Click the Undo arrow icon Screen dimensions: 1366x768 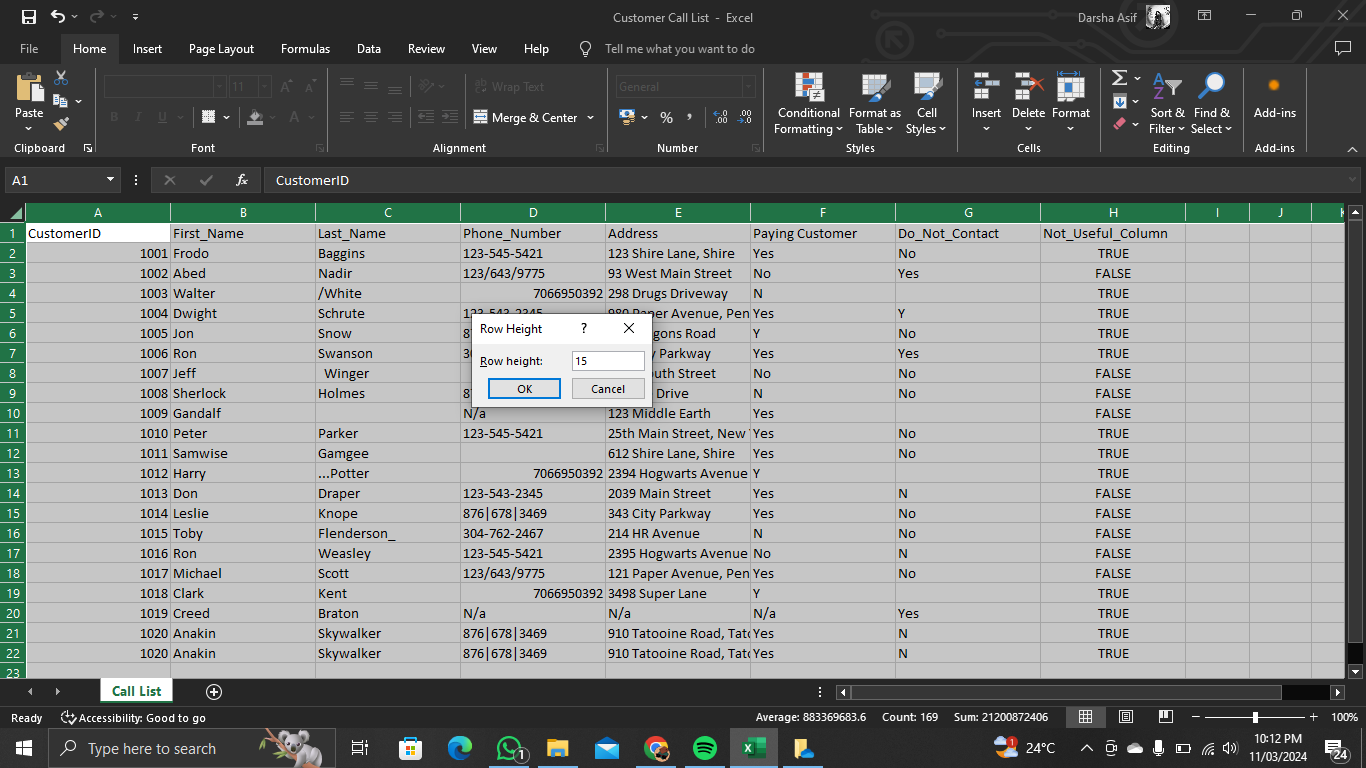(58, 17)
